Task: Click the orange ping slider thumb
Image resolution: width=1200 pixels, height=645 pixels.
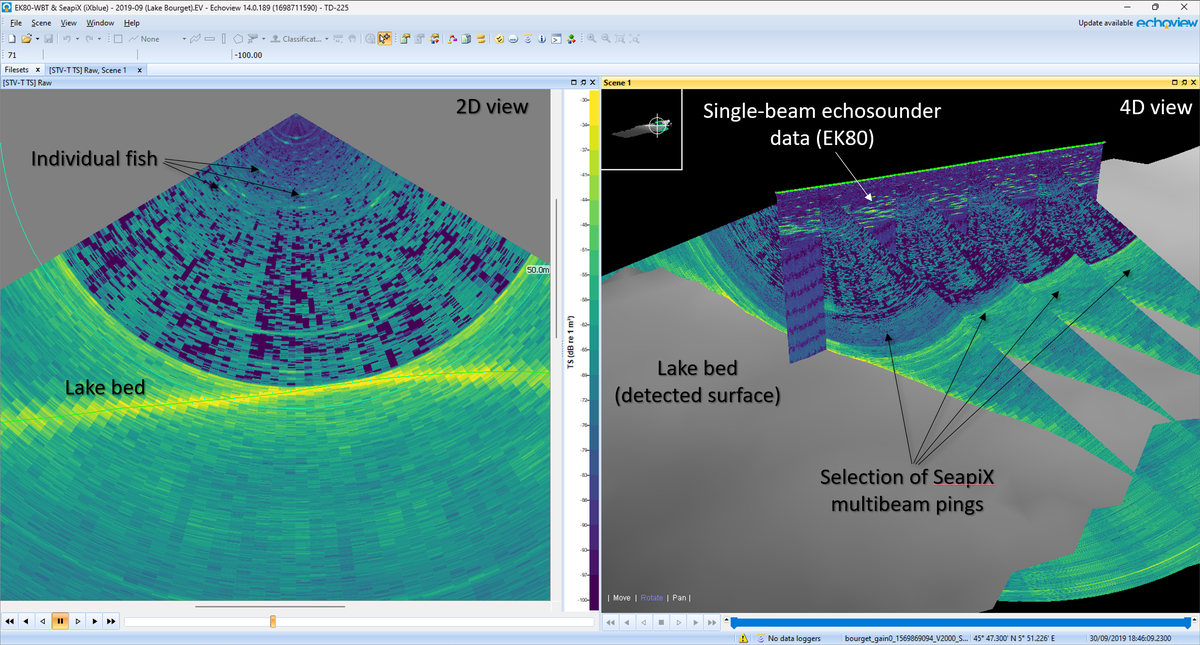Action: click(x=273, y=621)
